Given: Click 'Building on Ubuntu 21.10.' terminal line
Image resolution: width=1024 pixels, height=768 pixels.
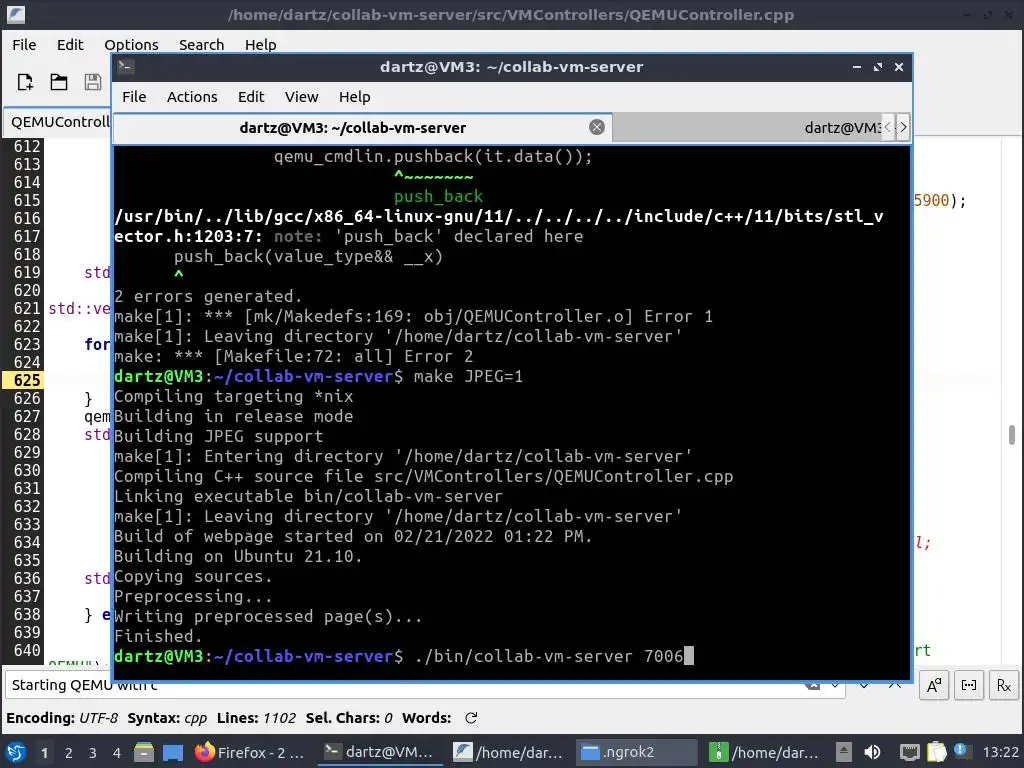Looking at the screenshot, I should click(x=238, y=556).
